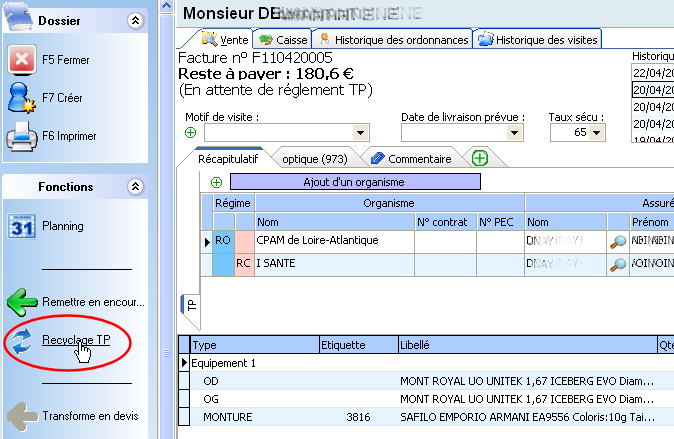Click green plus next to Motif de visite
674x439 pixels.
pyautogui.click(x=190, y=132)
